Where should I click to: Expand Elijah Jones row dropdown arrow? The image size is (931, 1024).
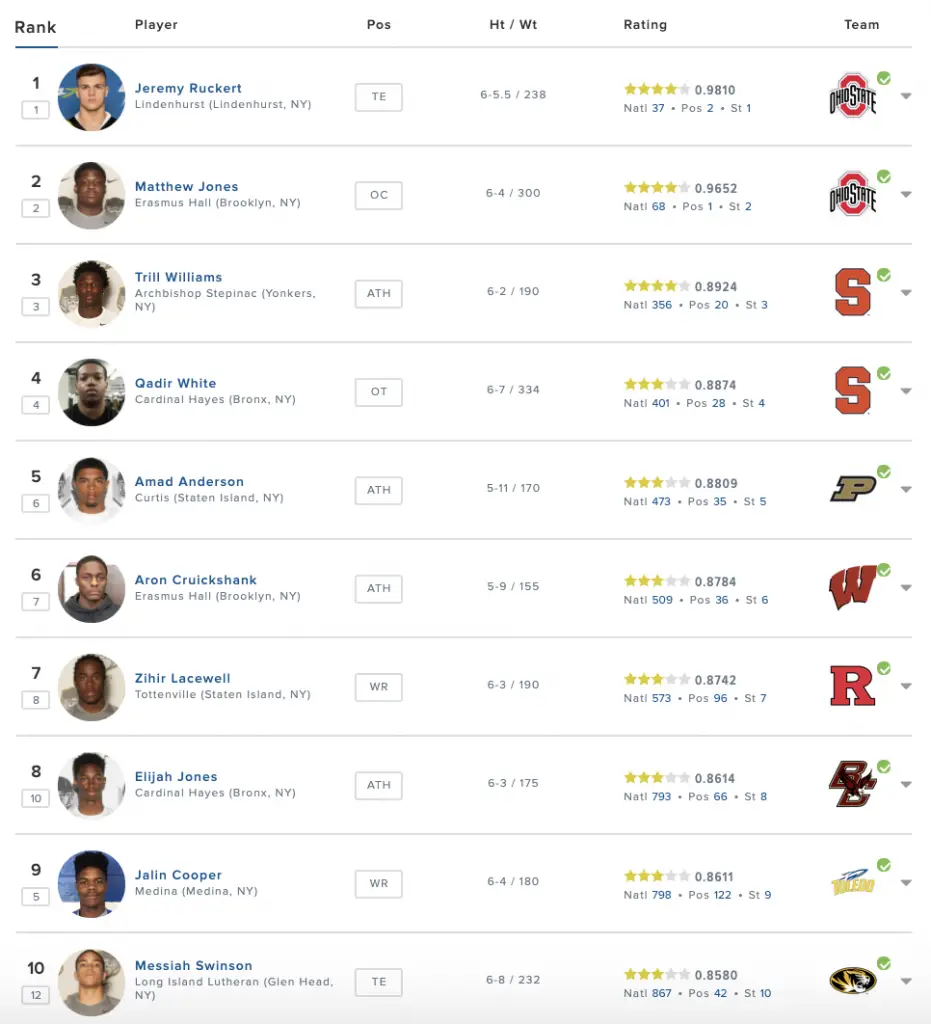tap(906, 784)
